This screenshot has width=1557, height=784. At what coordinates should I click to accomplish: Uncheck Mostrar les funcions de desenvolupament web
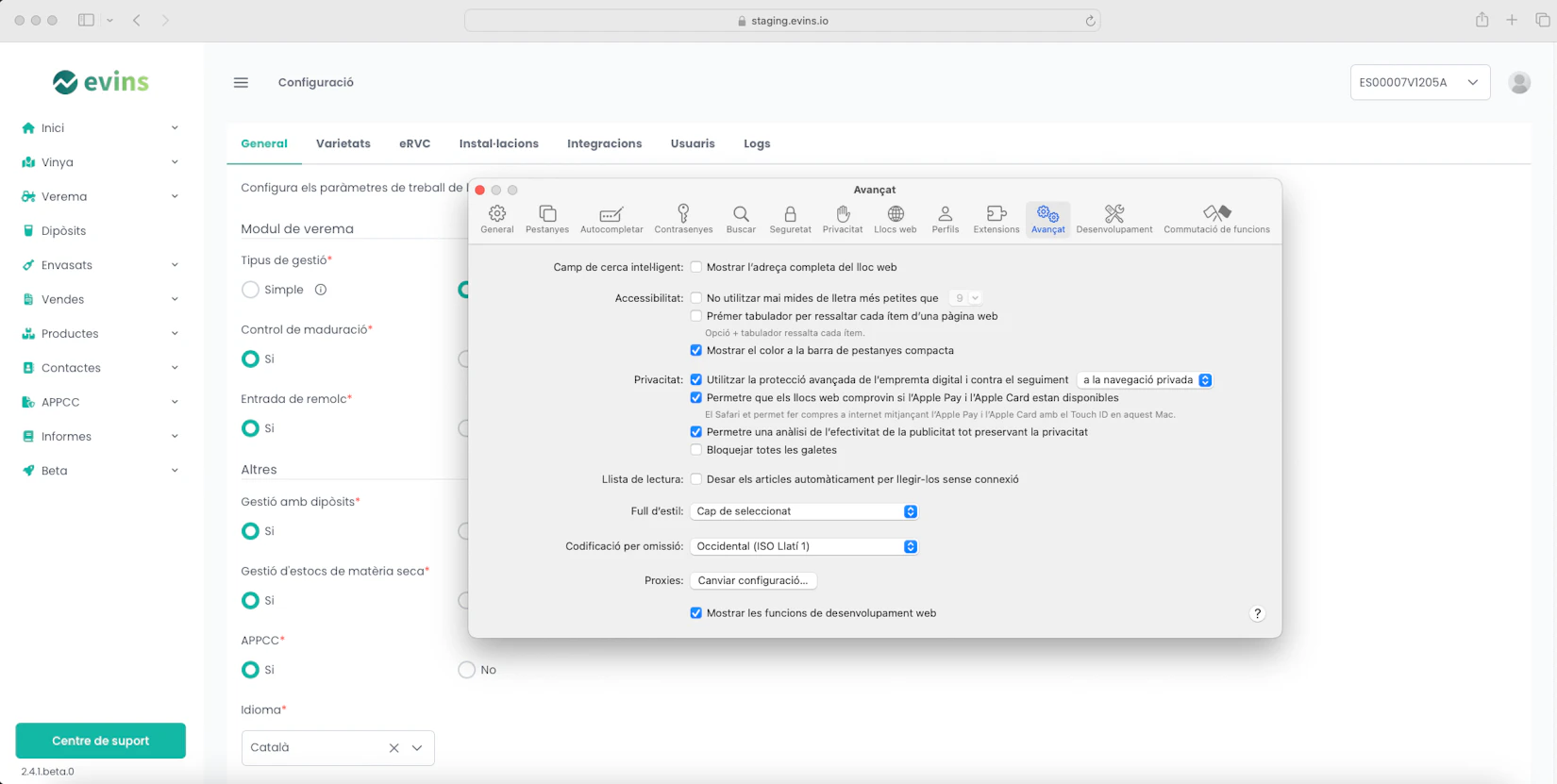tap(696, 613)
